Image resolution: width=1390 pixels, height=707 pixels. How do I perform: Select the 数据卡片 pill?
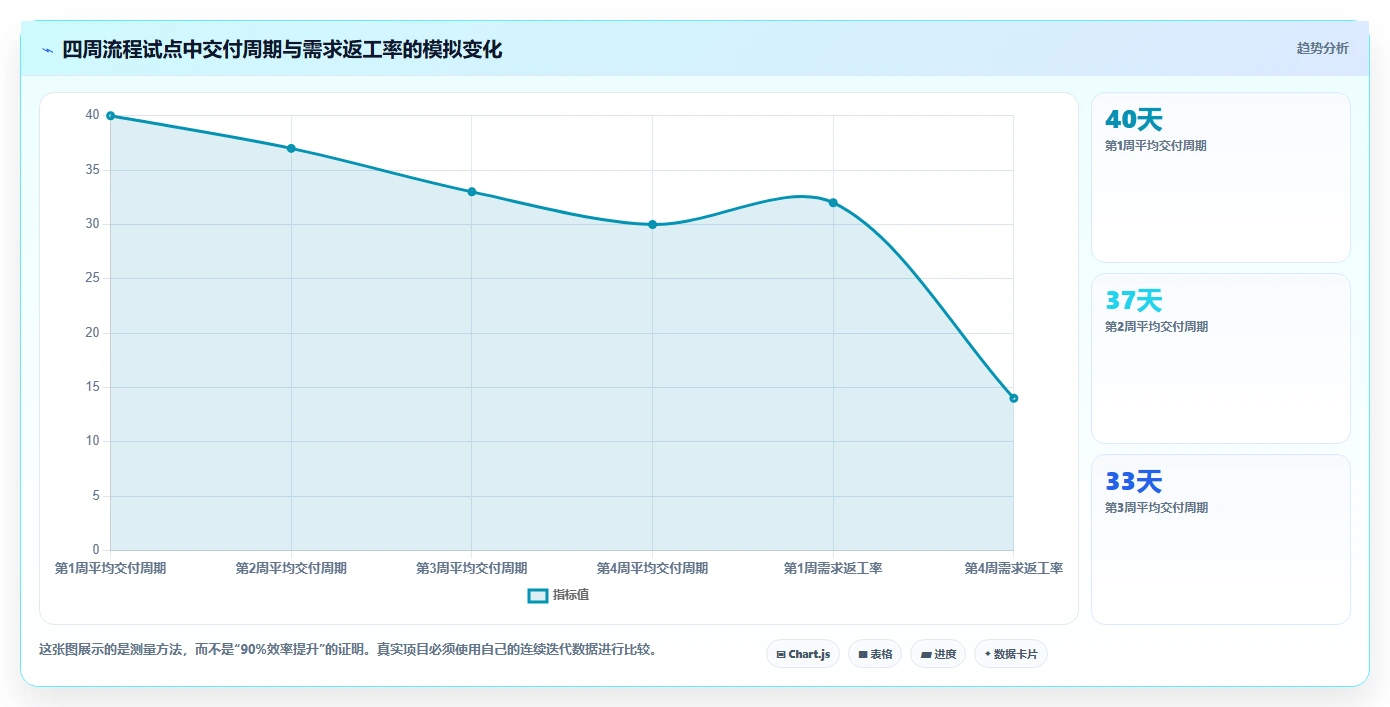click(1011, 654)
